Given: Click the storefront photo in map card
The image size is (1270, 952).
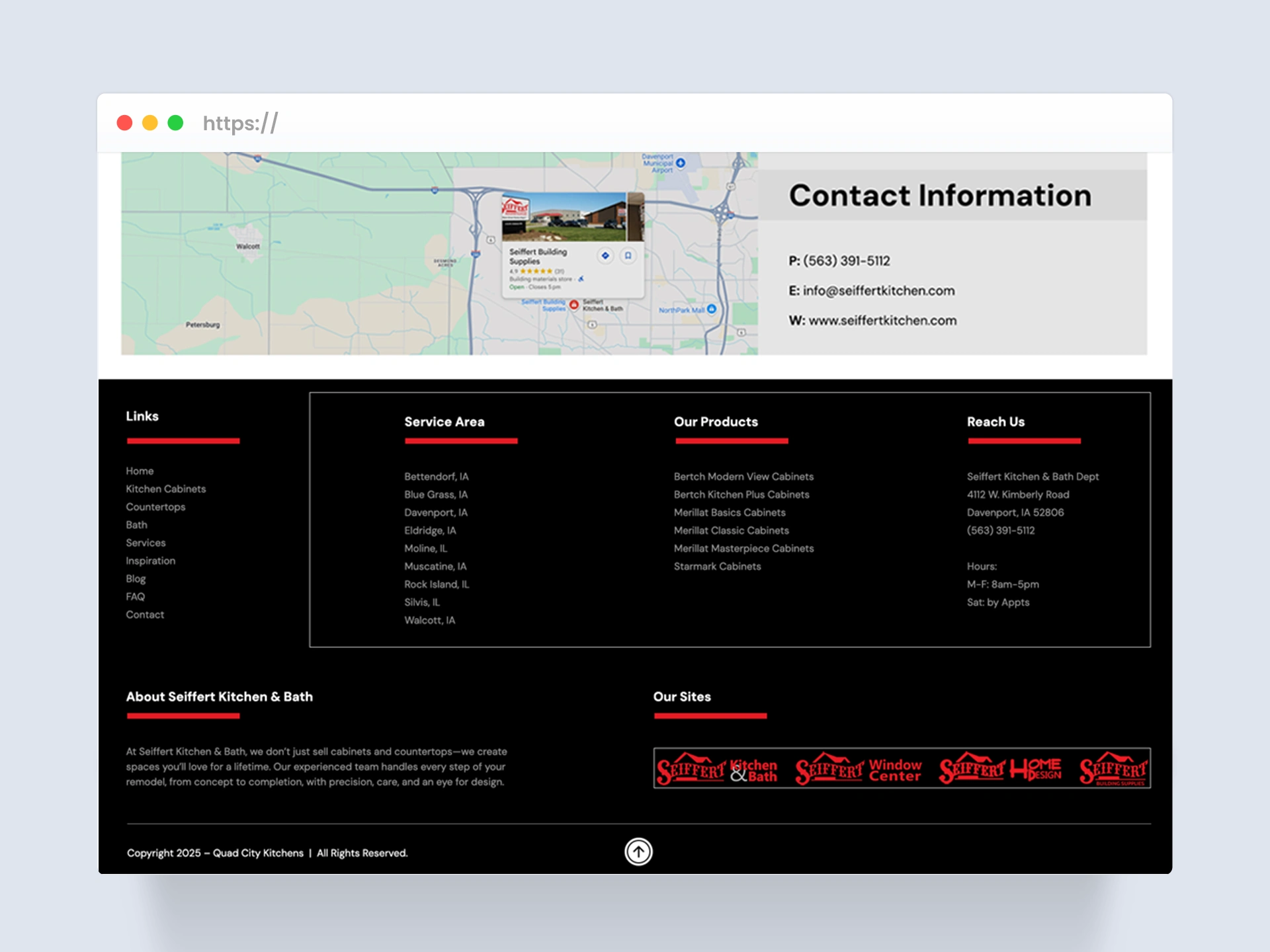Looking at the screenshot, I should [564, 218].
